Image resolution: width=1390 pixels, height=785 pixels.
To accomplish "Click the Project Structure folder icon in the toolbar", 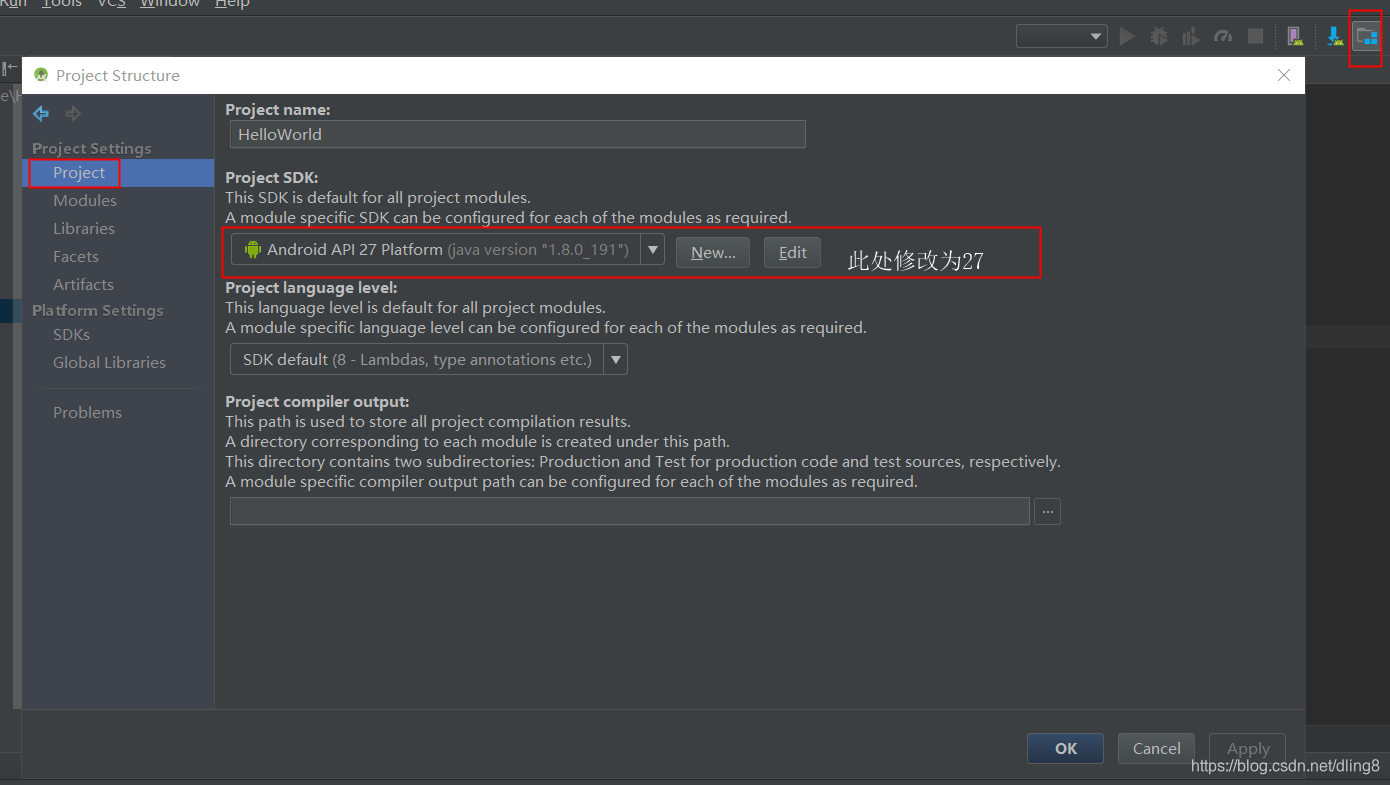I will [1366, 37].
